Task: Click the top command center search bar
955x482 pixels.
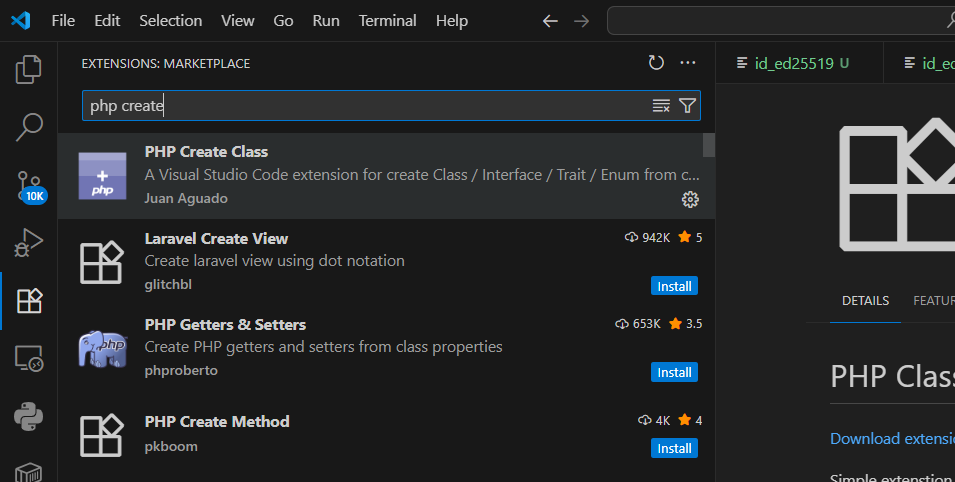Action: tap(781, 21)
